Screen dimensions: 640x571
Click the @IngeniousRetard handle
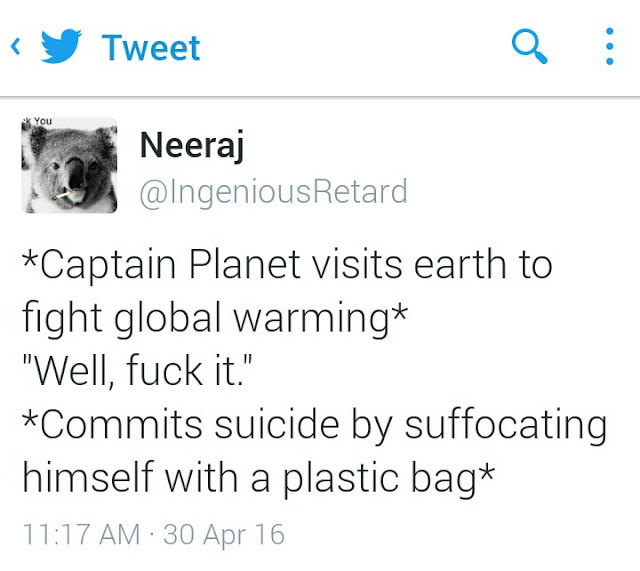click(x=273, y=192)
